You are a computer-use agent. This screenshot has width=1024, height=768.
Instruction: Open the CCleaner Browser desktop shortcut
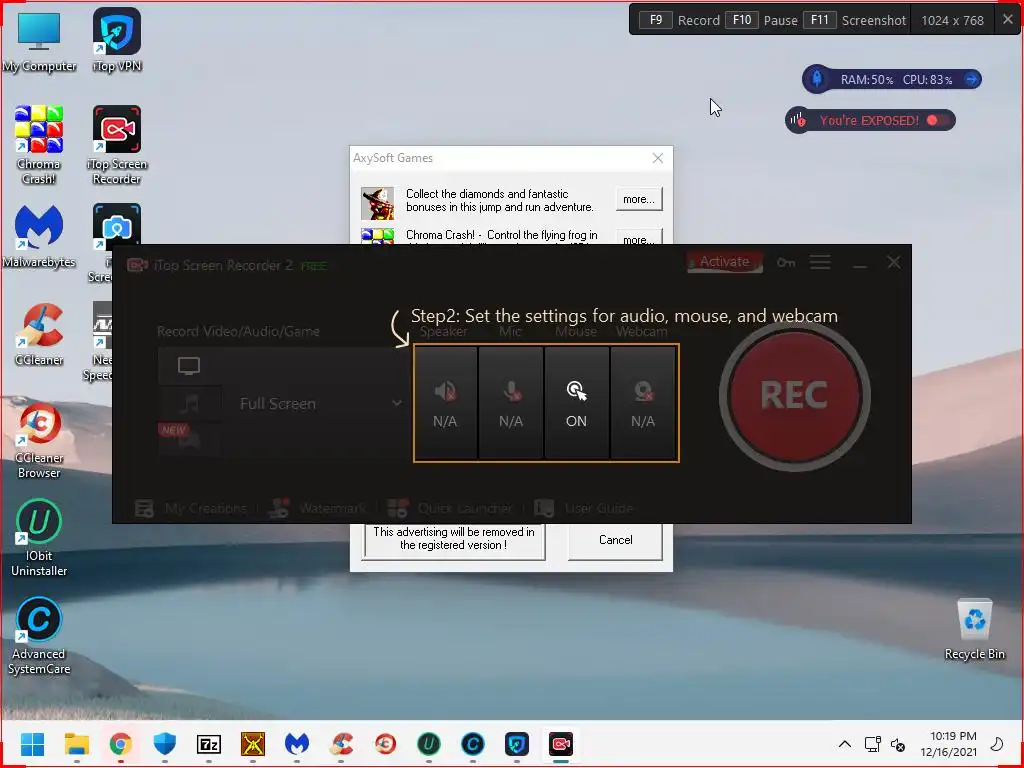[x=39, y=440]
